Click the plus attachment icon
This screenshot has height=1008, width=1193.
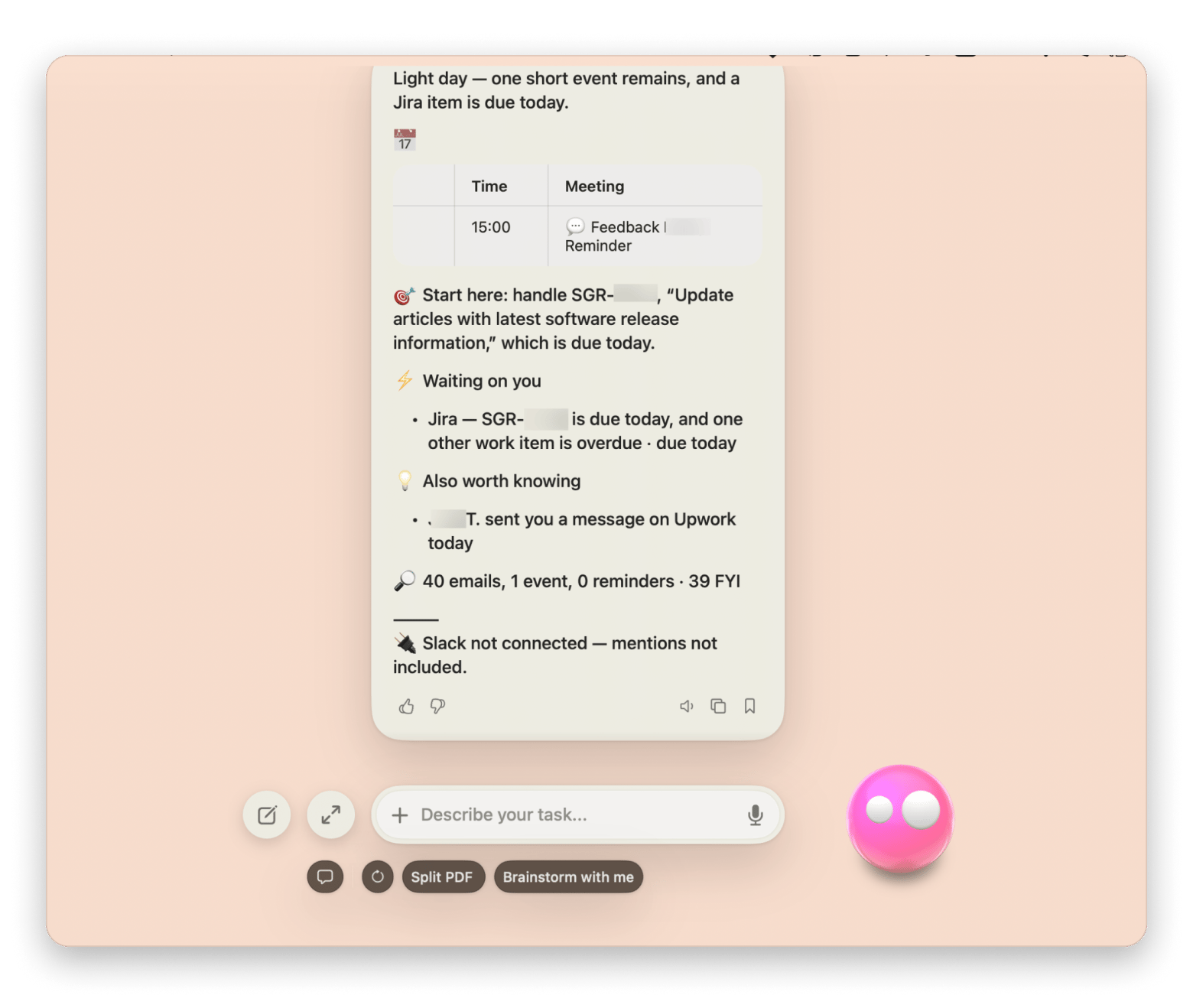click(400, 815)
